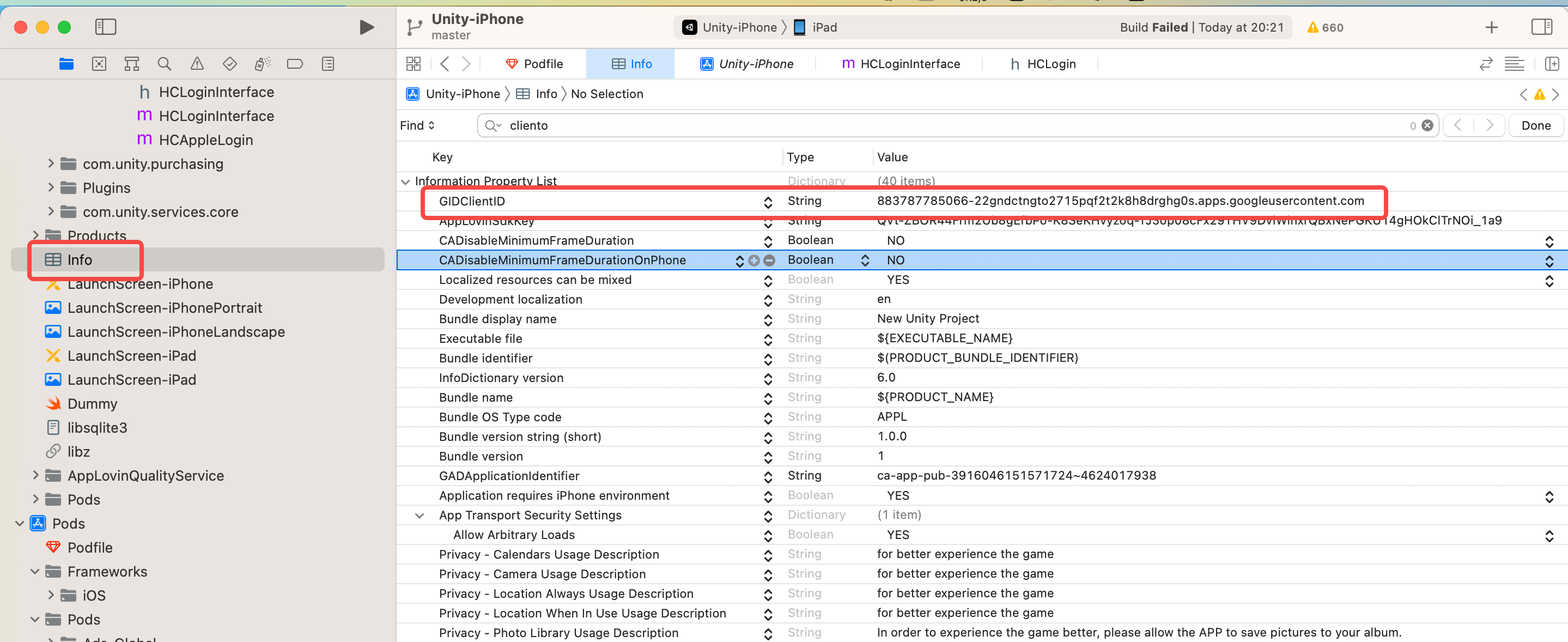Go back in editor history
Viewport: 1568px width, 642px height.
(445, 64)
